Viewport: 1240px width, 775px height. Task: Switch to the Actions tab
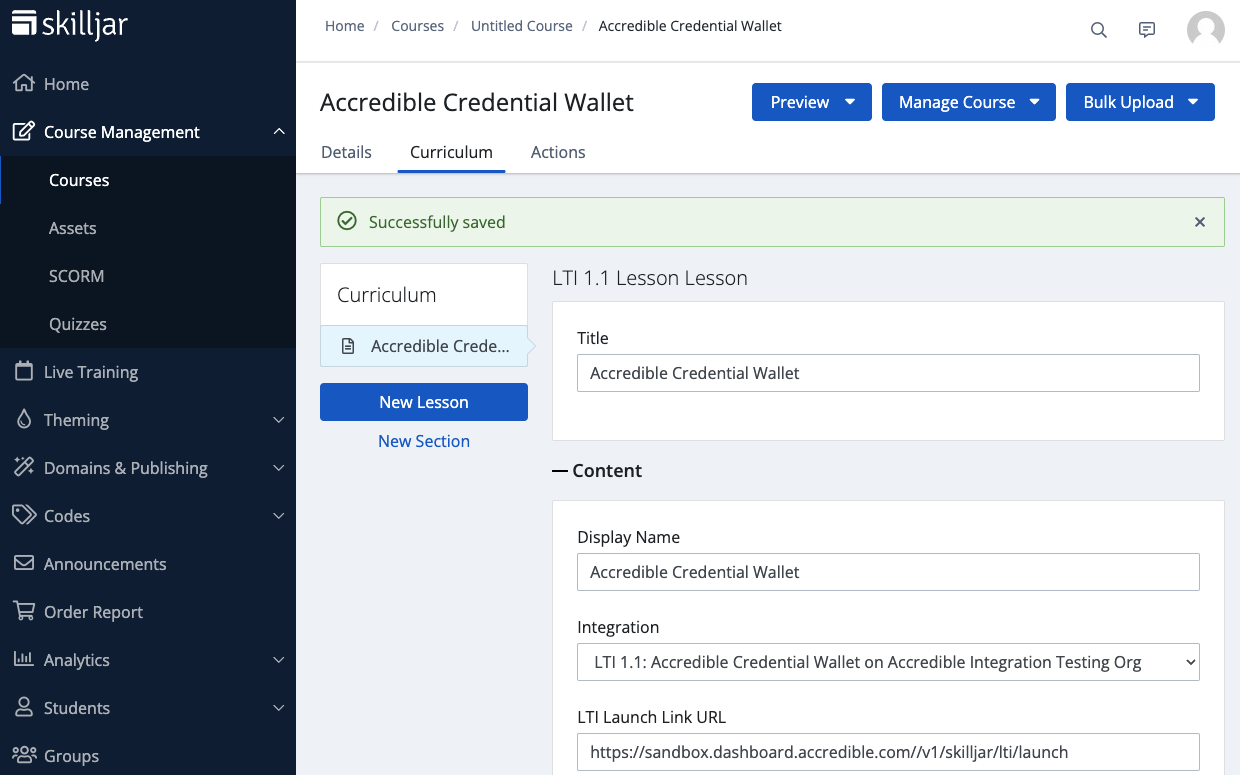(x=558, y=152)
